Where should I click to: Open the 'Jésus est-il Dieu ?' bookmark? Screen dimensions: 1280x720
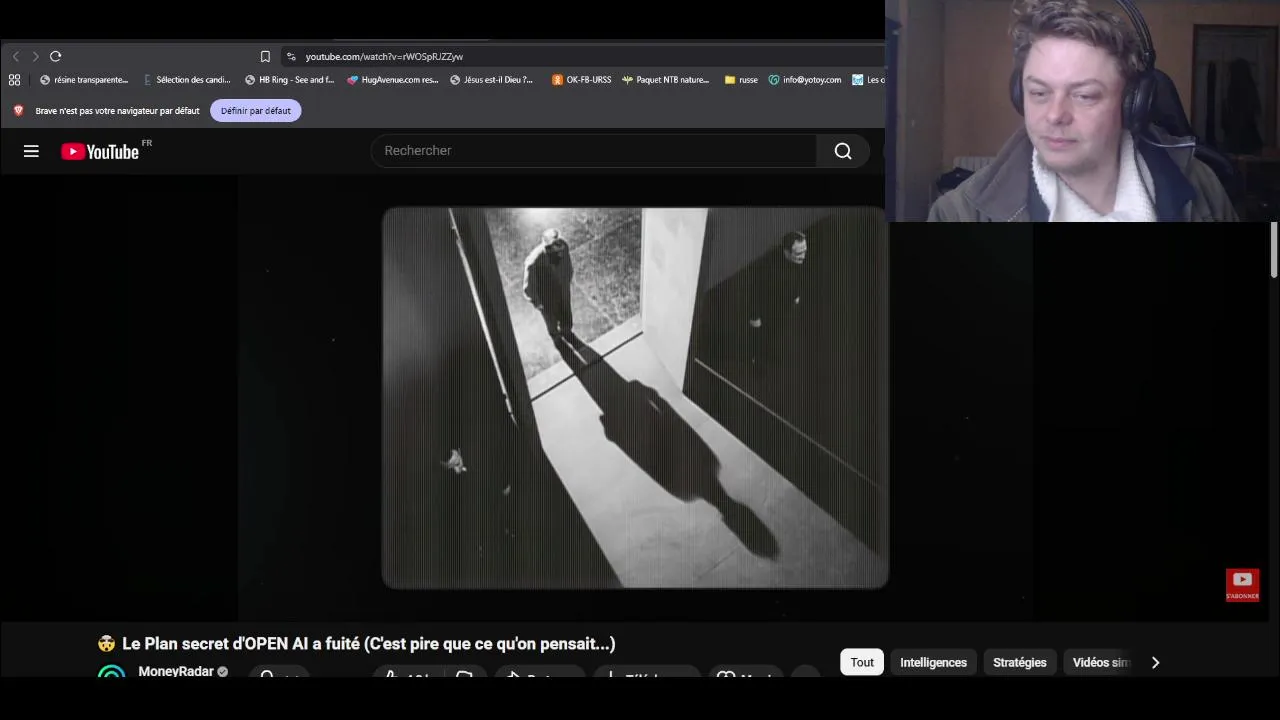tap(492, 80)
